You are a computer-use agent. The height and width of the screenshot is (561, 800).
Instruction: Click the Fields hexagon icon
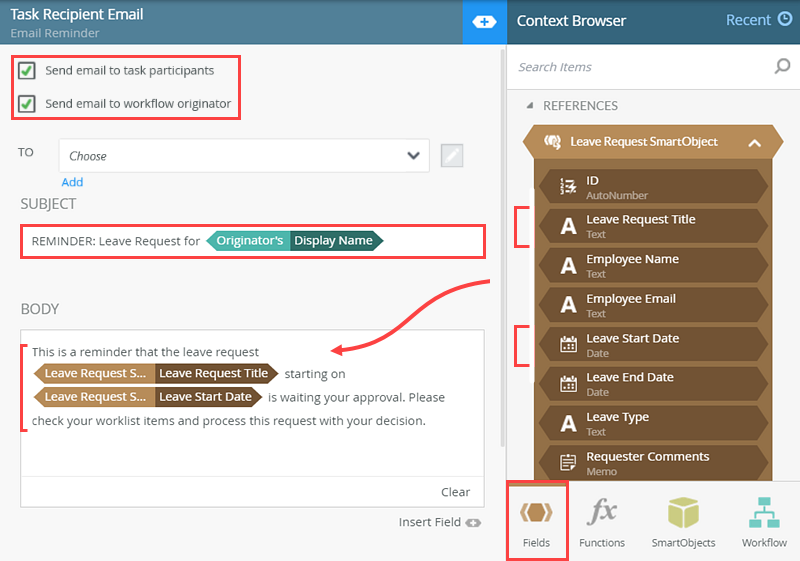536,512
